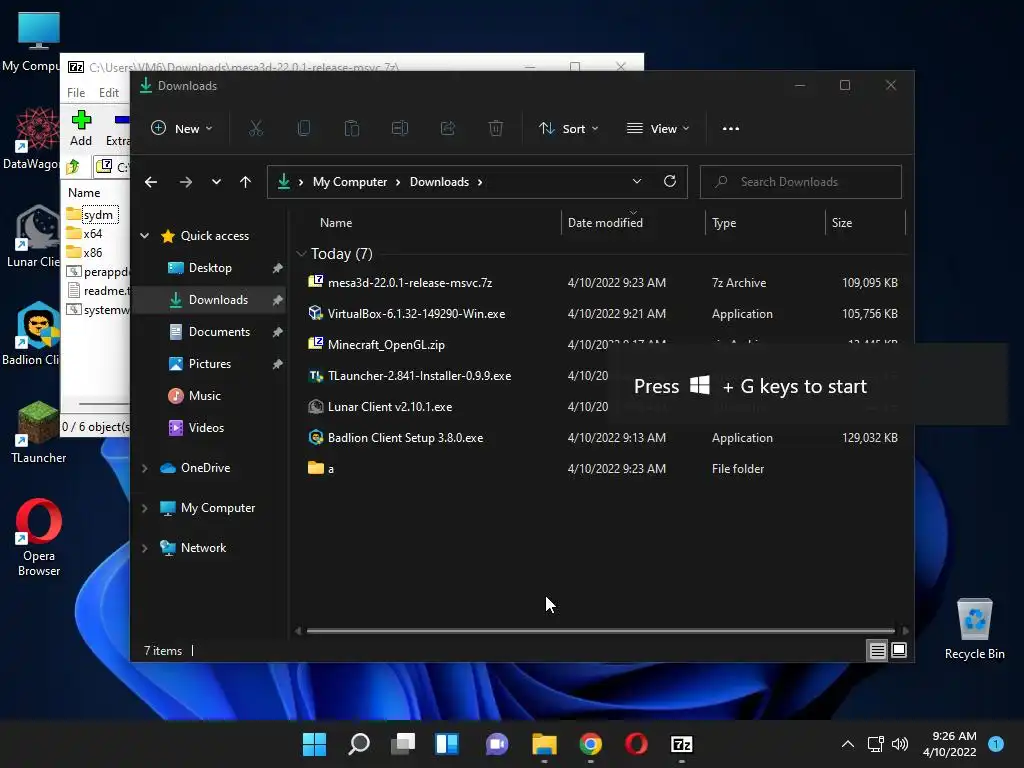Switch to details view layout icon
1024x768 pixels.
877,650
